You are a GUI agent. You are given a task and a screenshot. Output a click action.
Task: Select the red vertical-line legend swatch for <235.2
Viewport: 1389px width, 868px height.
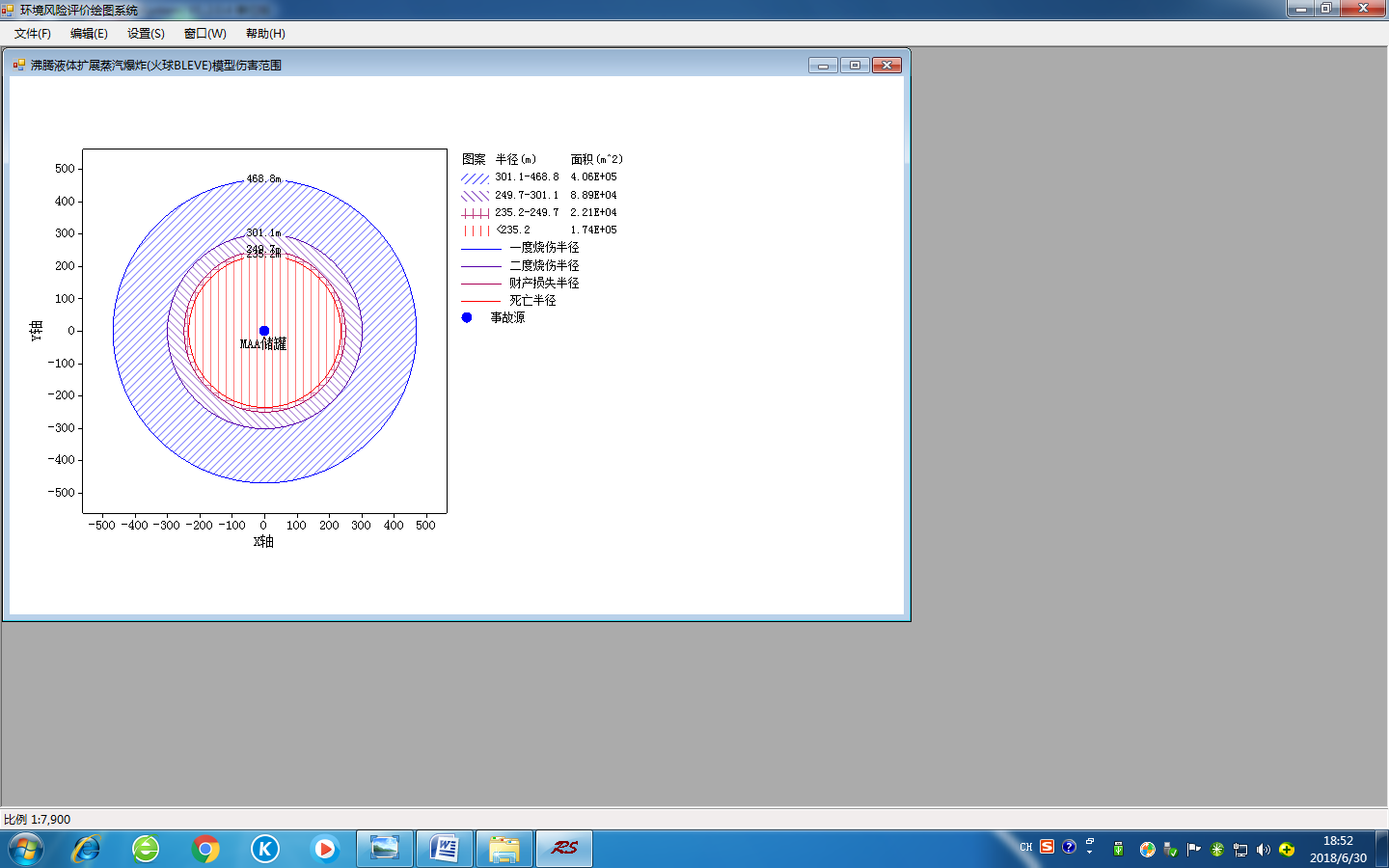476,231
